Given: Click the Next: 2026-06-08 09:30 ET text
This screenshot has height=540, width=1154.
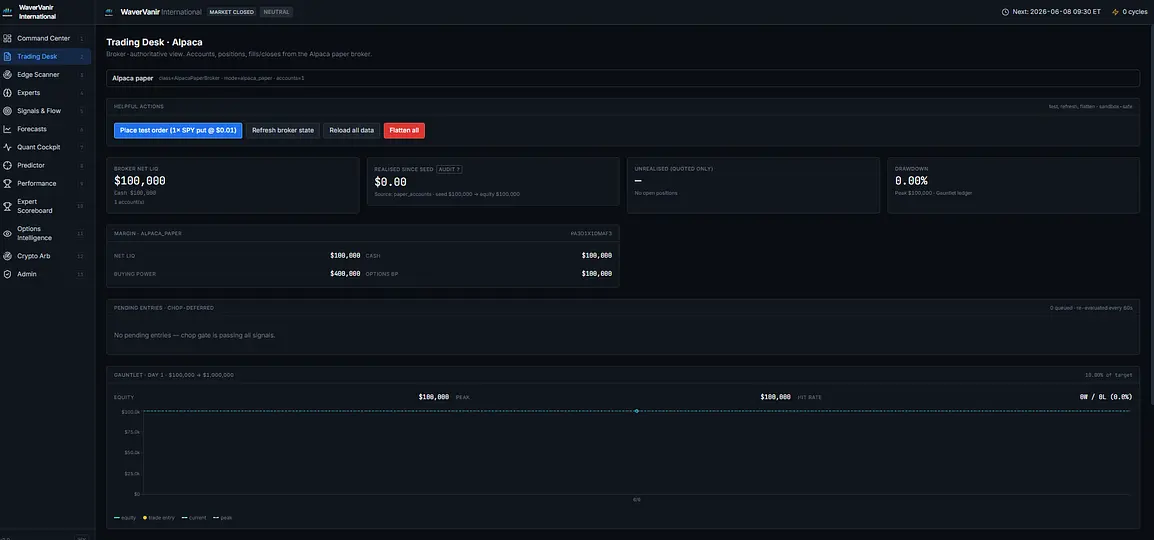Looking at the screenshot, I should pos(1057,12).
